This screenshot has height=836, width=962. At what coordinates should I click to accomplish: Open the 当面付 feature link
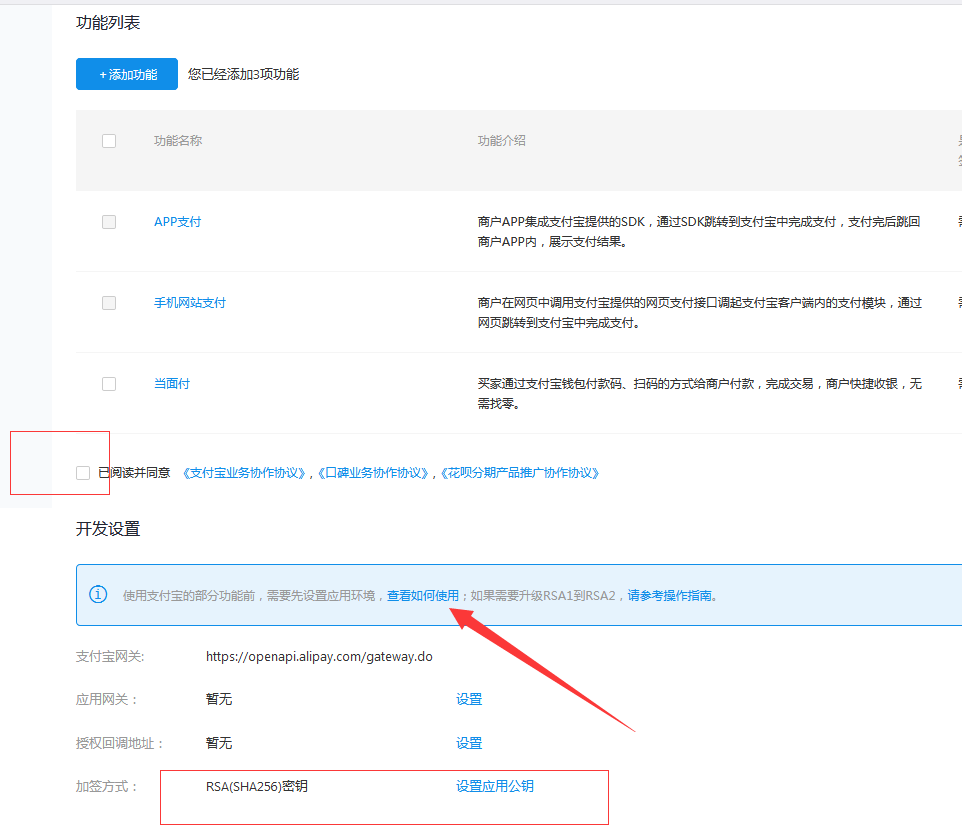click(x=172, y=384)
